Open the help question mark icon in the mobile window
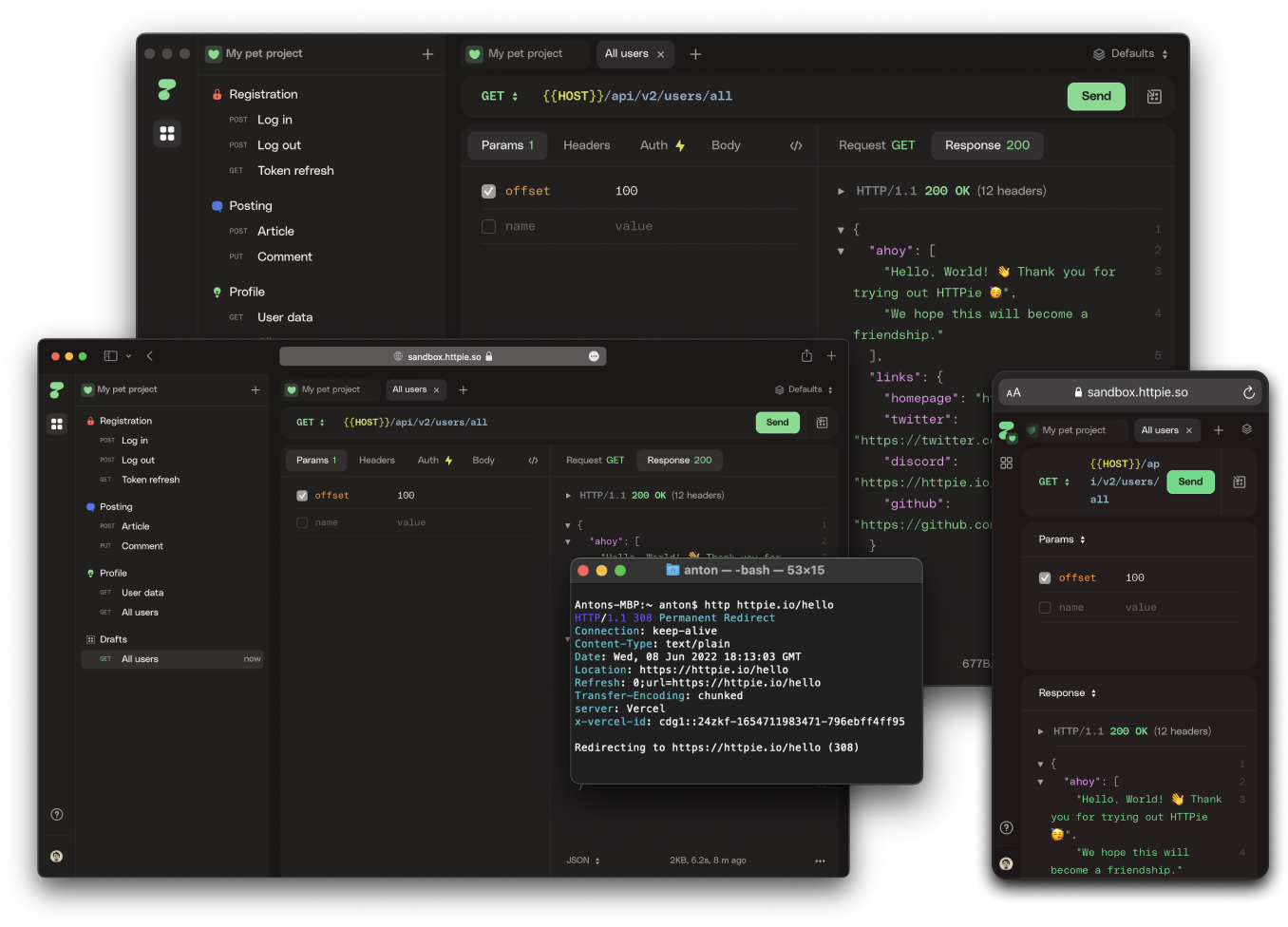The height and width of the screenshot is (927, 1288). click(1007, 827)
